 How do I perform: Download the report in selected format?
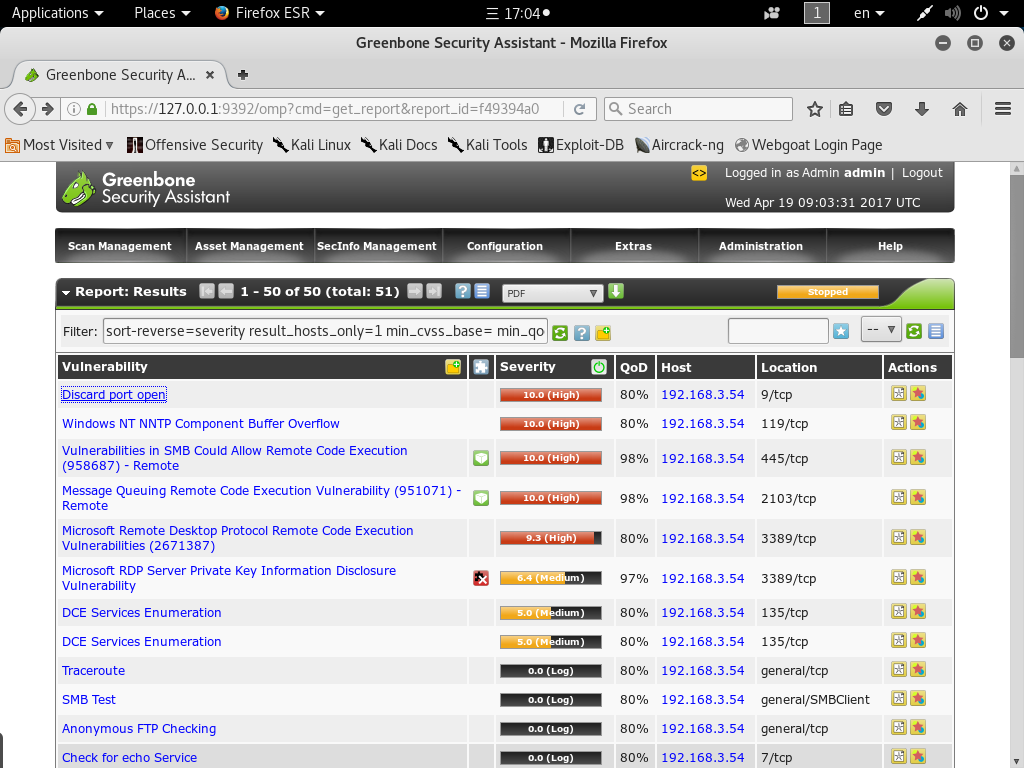tap(616, 291)
